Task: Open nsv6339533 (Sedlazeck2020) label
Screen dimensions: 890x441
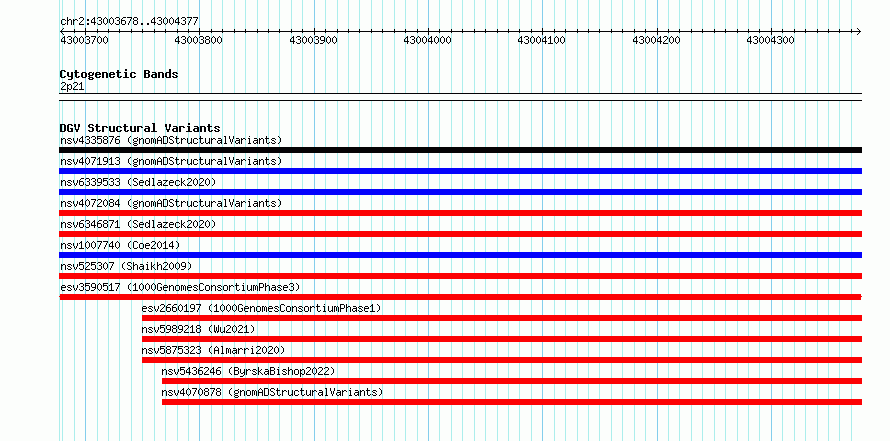Action: (x=138, y=182)
